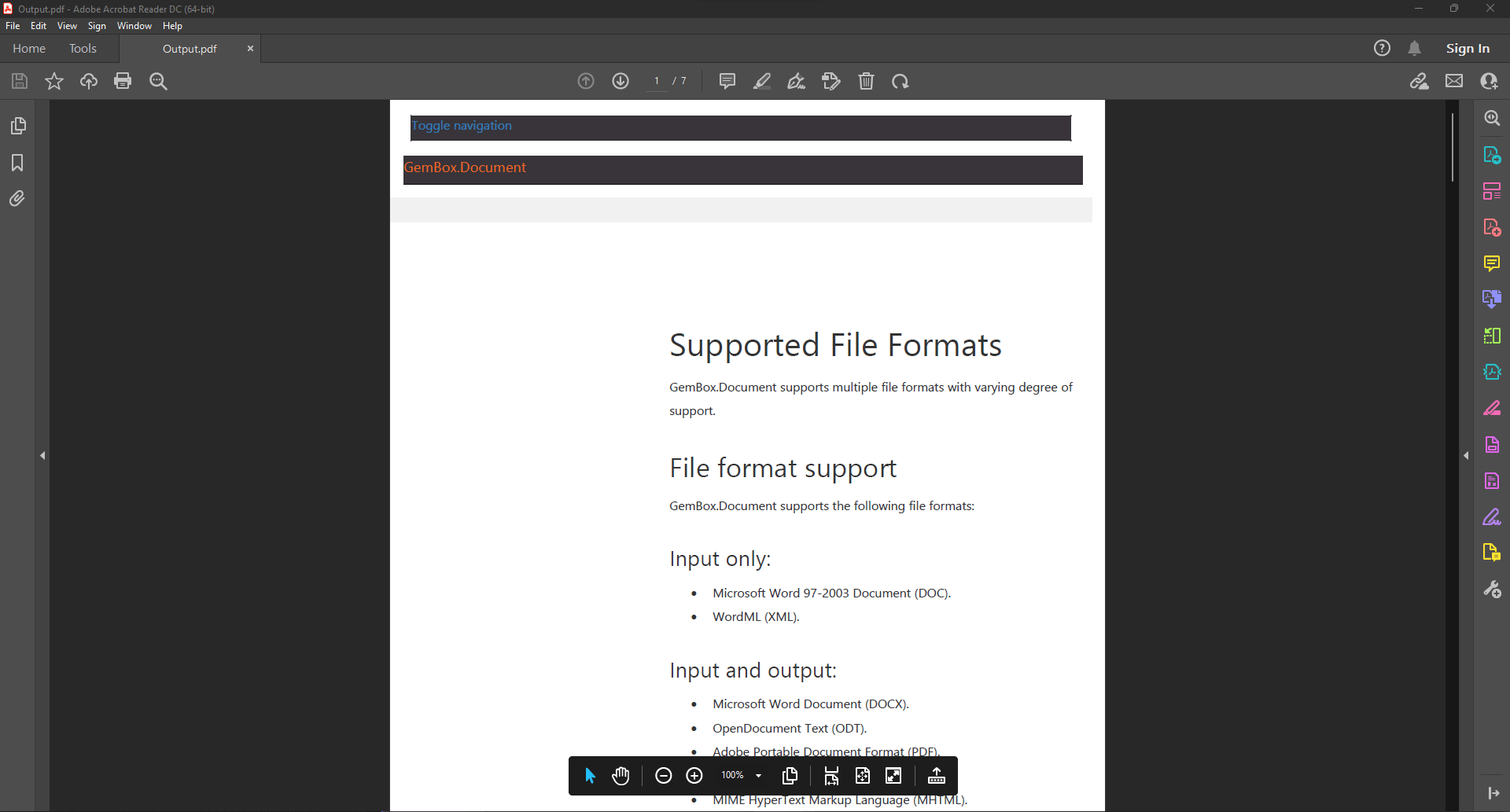The height and width of the screenshot is (812, 1510).
Task: Expand the right tools pane
Action: point(1466,455)
